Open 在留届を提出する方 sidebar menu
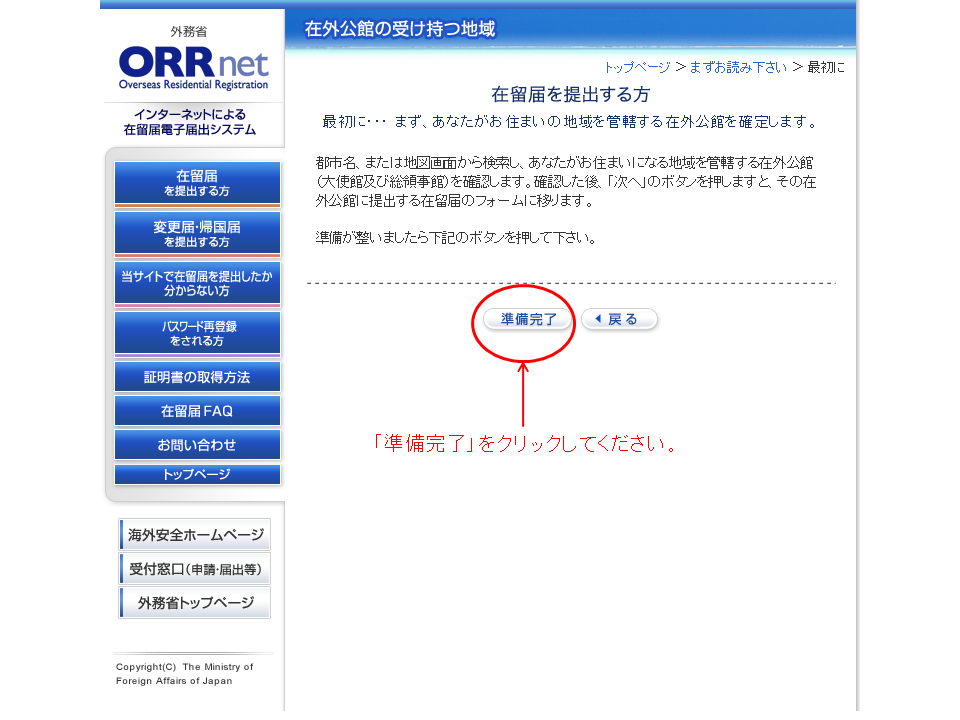Image resolution: width=960 pixels, height=720 pixels. [197, 183]
